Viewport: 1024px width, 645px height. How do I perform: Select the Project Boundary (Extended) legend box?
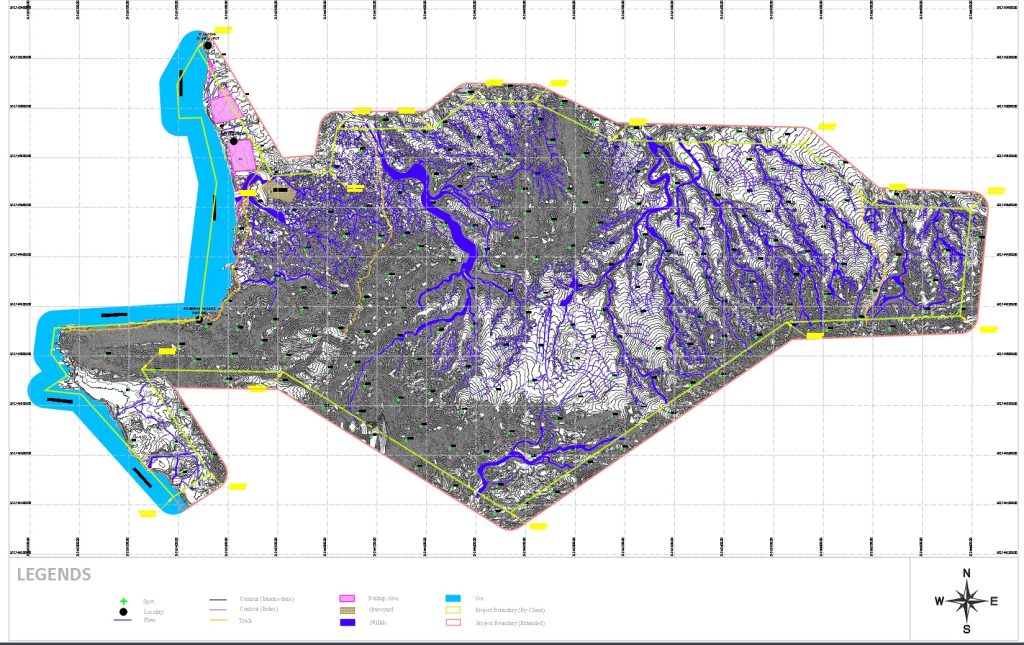coord(452,620)
